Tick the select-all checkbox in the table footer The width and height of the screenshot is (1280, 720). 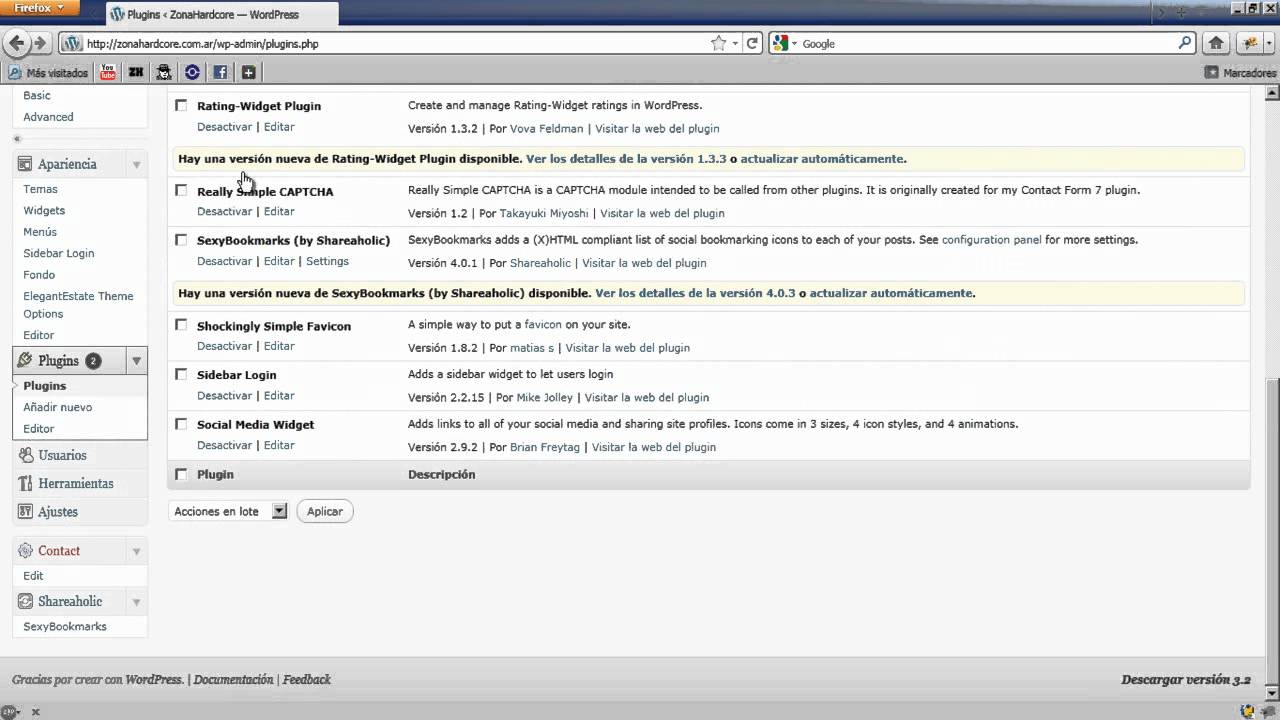coord(181,474)
